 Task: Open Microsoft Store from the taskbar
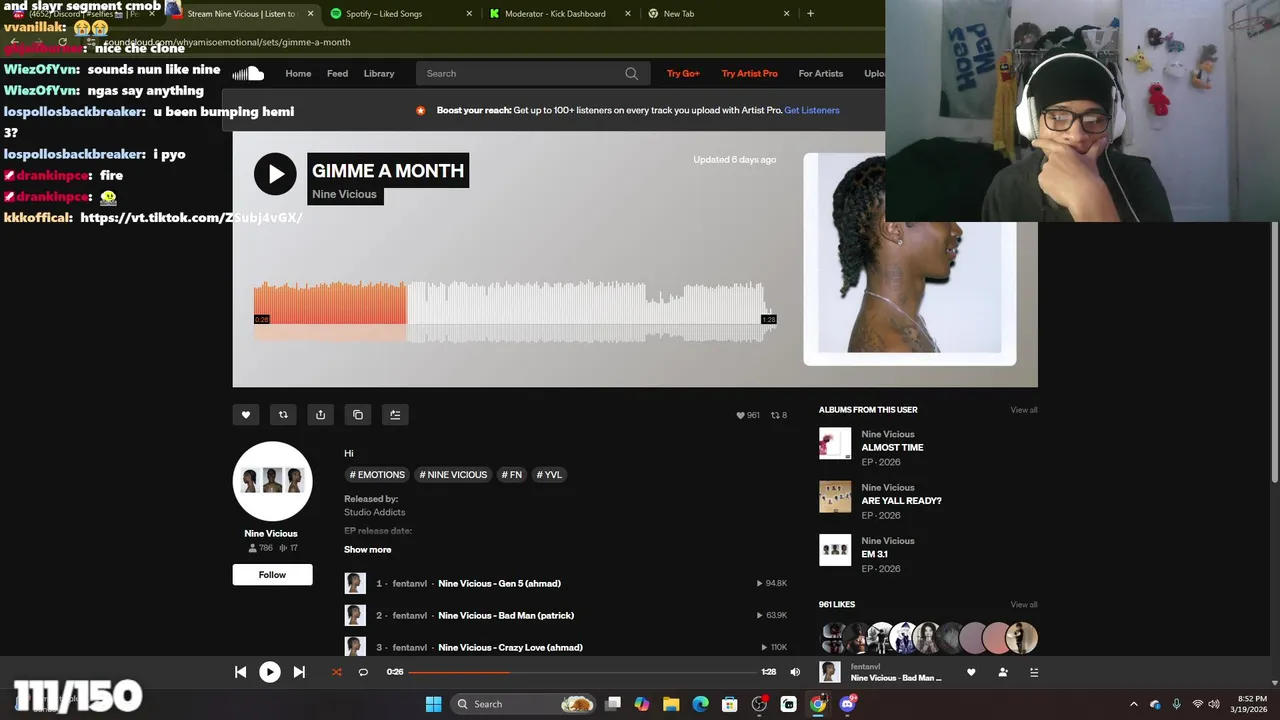coord(730,704)
